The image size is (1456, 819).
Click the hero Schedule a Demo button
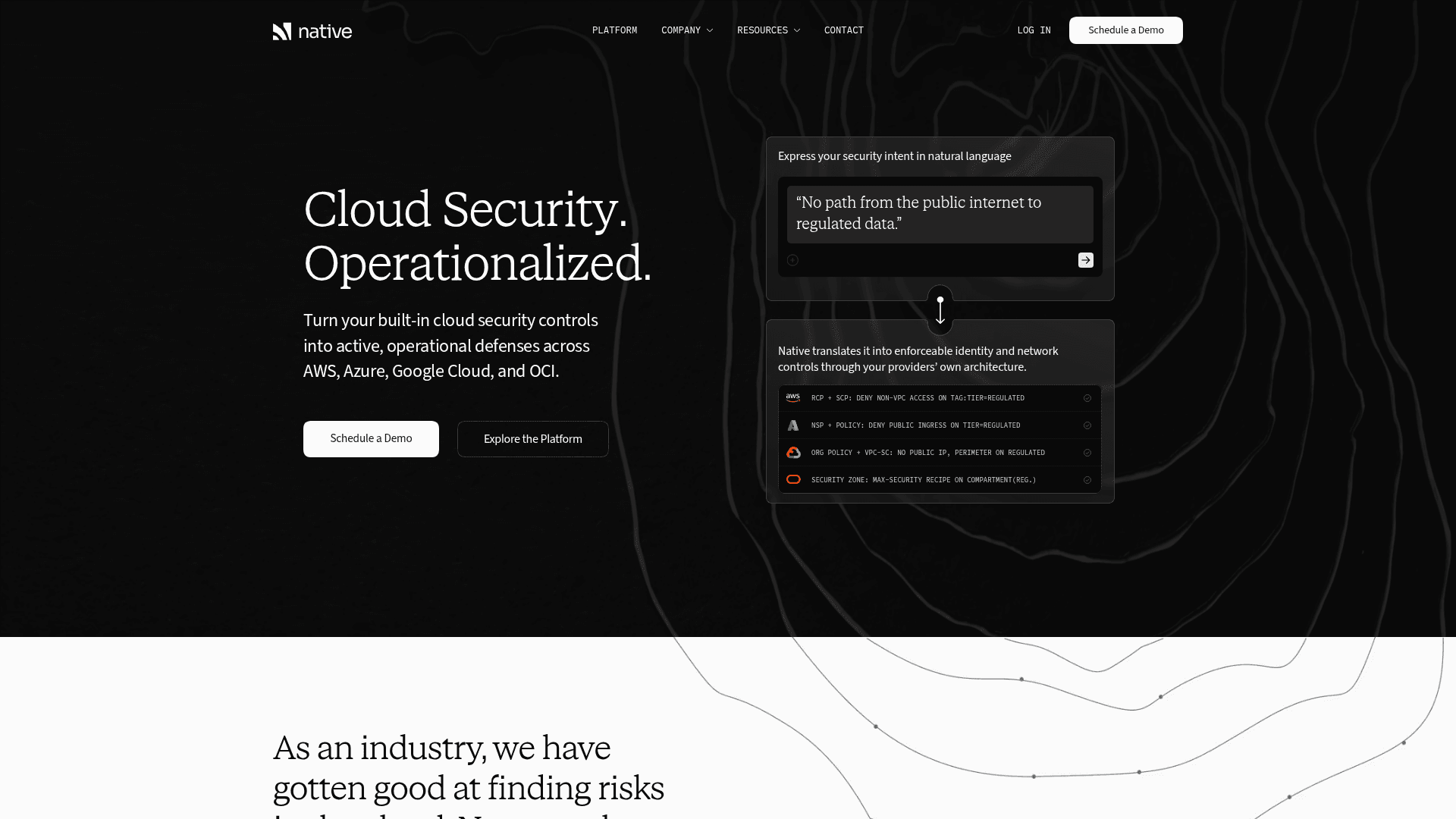[371, 439]
